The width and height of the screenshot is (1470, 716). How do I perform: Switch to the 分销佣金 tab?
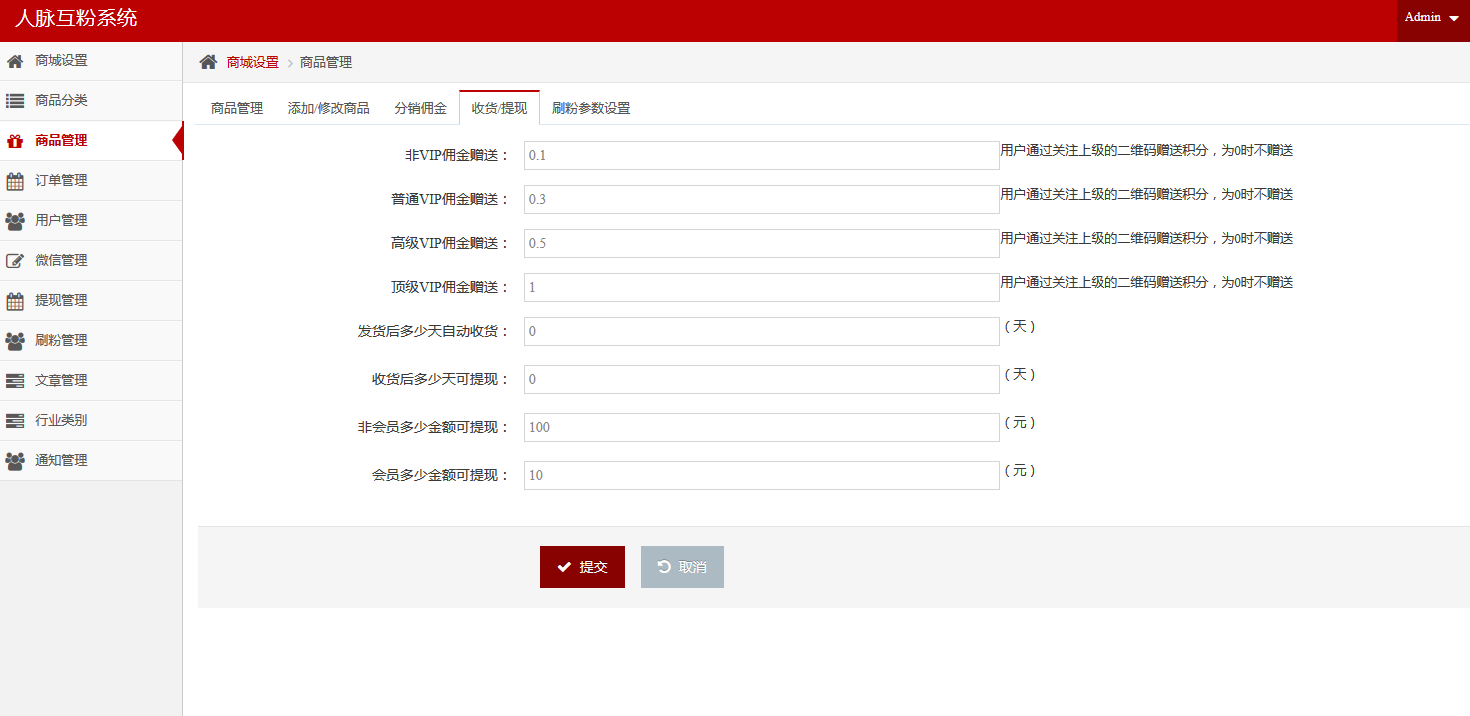click(420, 108)
